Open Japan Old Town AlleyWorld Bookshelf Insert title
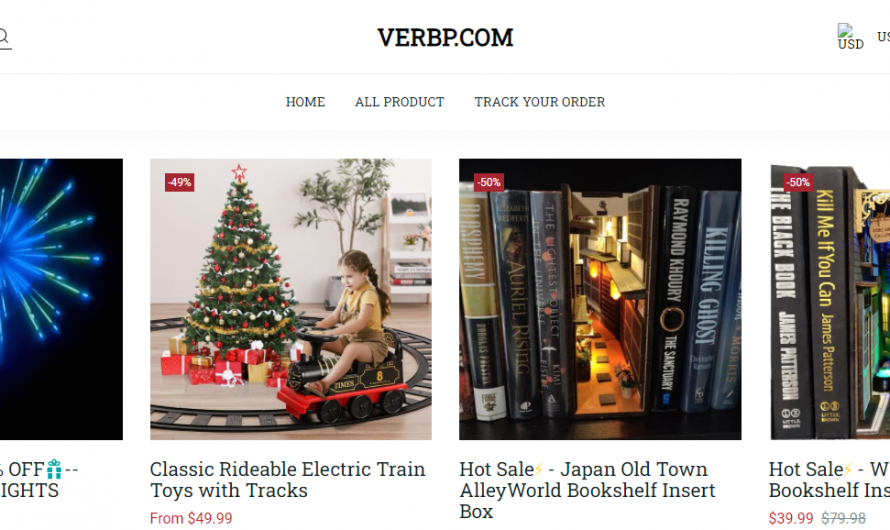The image size is (890, 530). click(587, 490)
